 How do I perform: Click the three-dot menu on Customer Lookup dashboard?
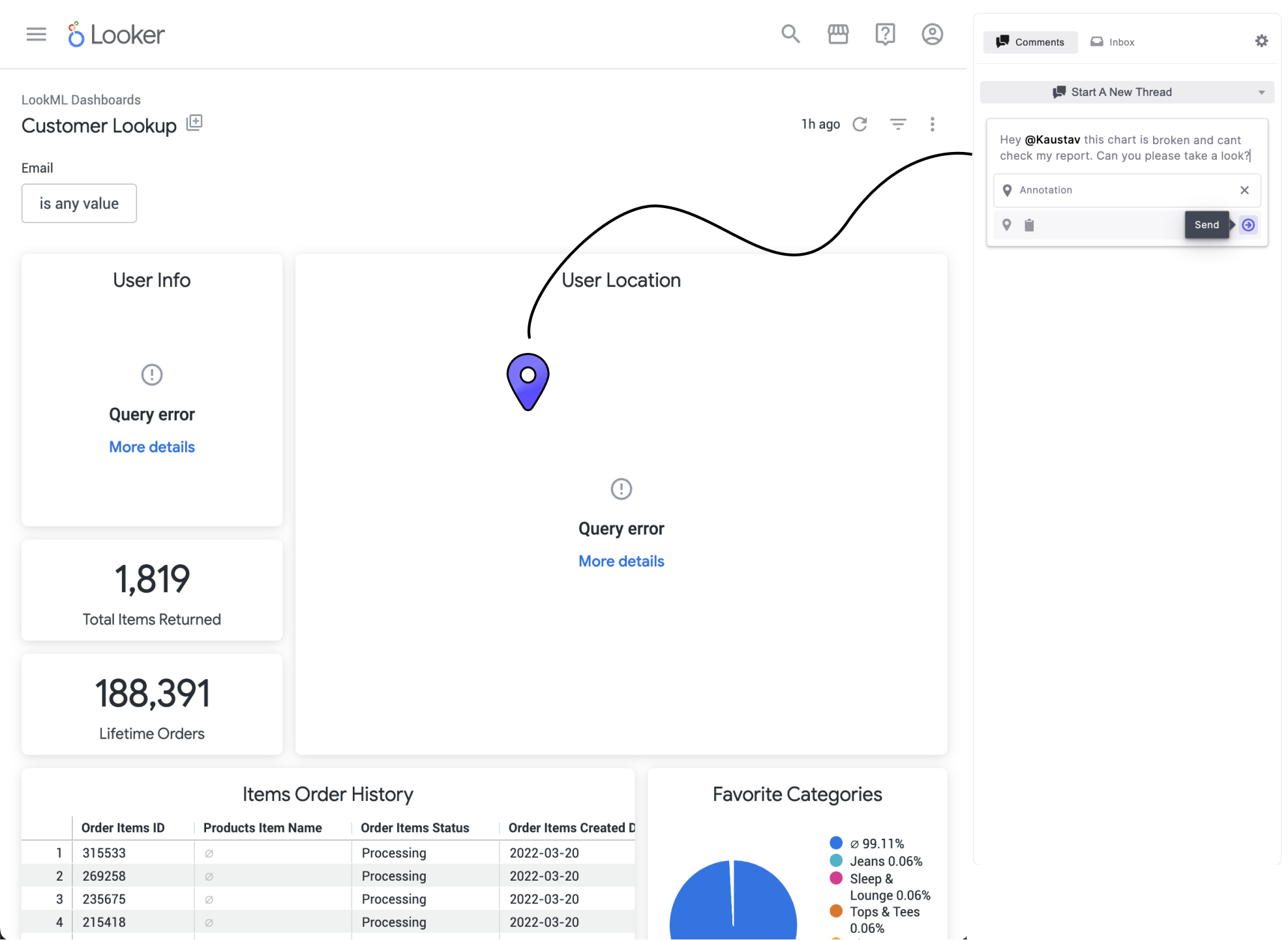932,124
